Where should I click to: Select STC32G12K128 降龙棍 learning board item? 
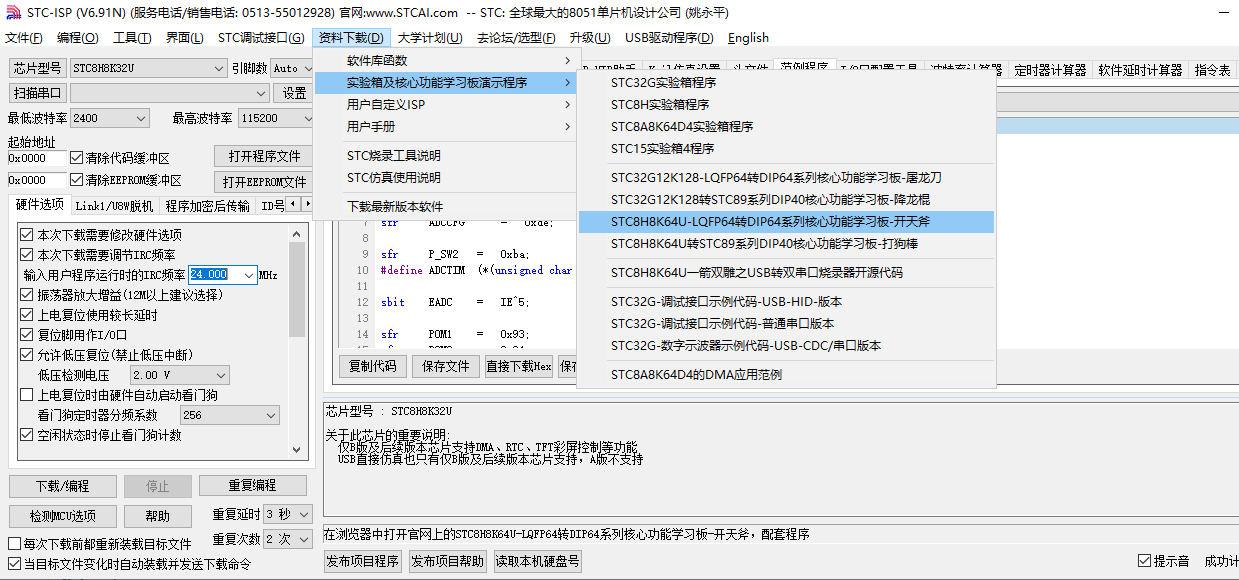pos(786,199)
